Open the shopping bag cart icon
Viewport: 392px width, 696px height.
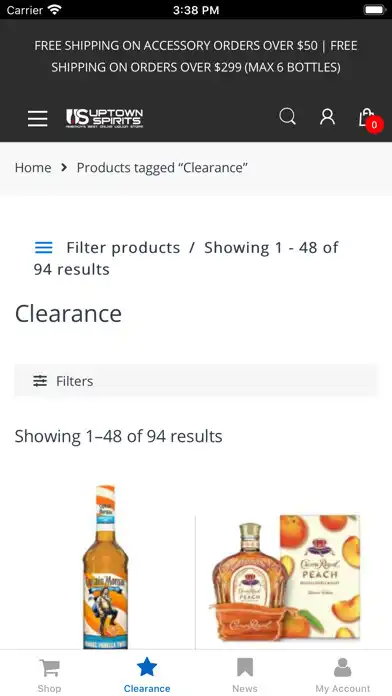[367, 117]
